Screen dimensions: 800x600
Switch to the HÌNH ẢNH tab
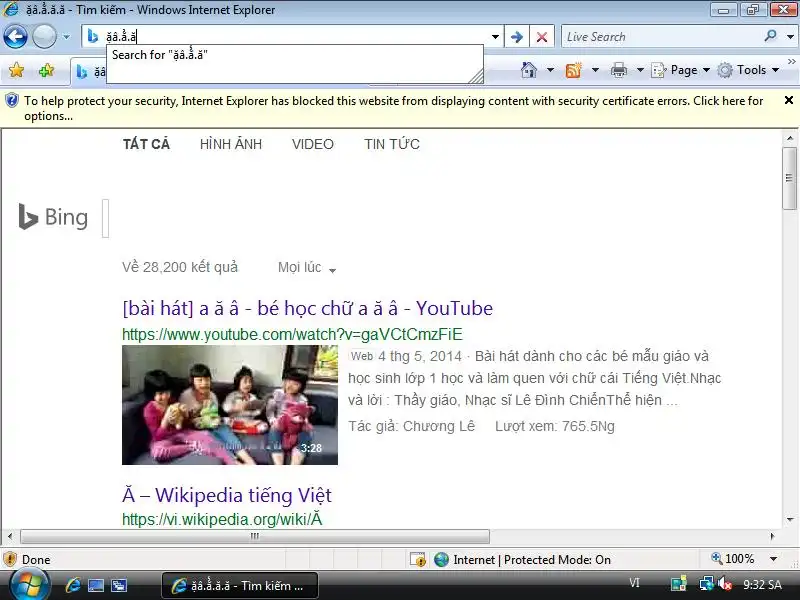pos(231,144)
